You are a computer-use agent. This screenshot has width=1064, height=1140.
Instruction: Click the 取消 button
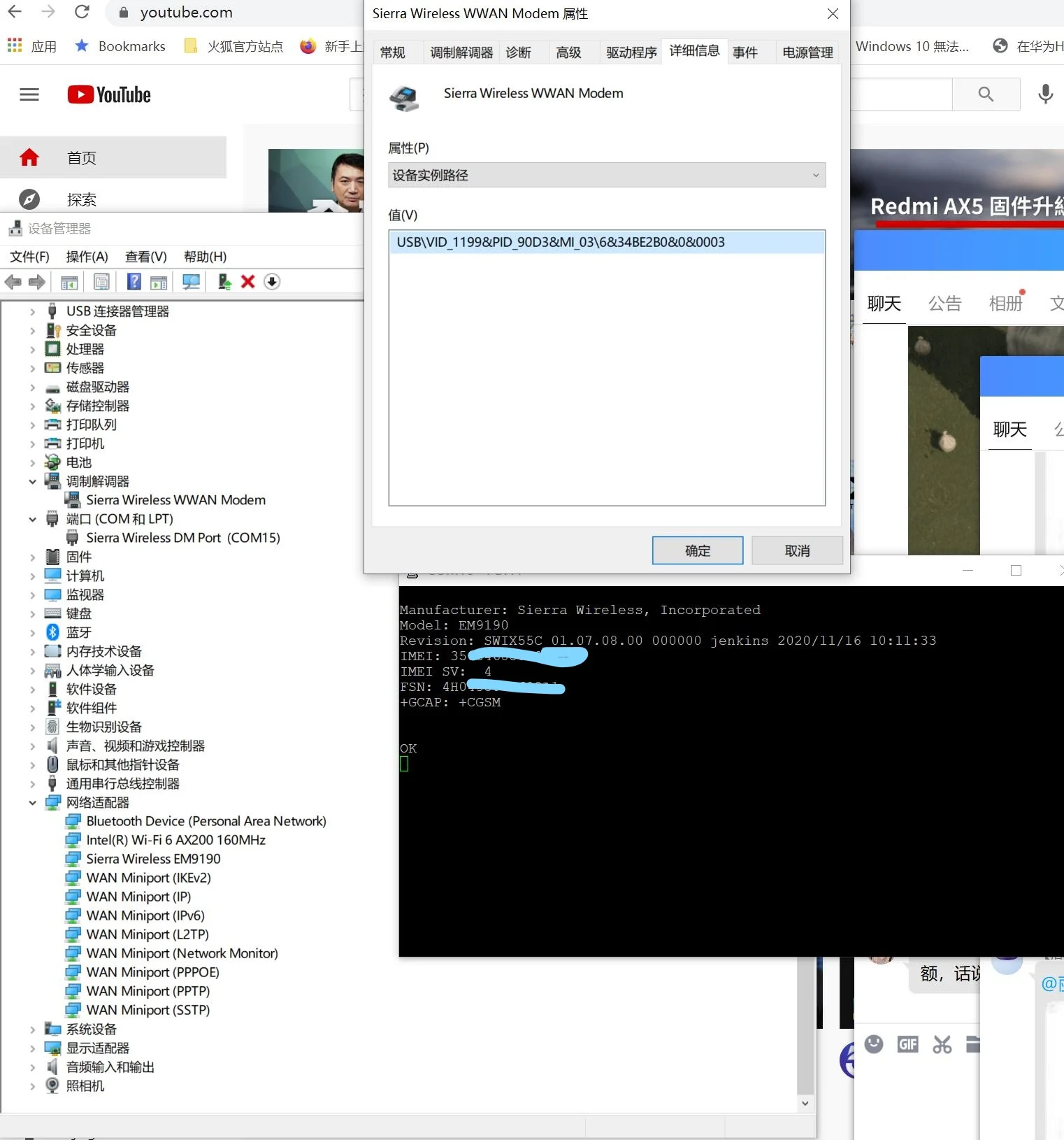[797, 551]
